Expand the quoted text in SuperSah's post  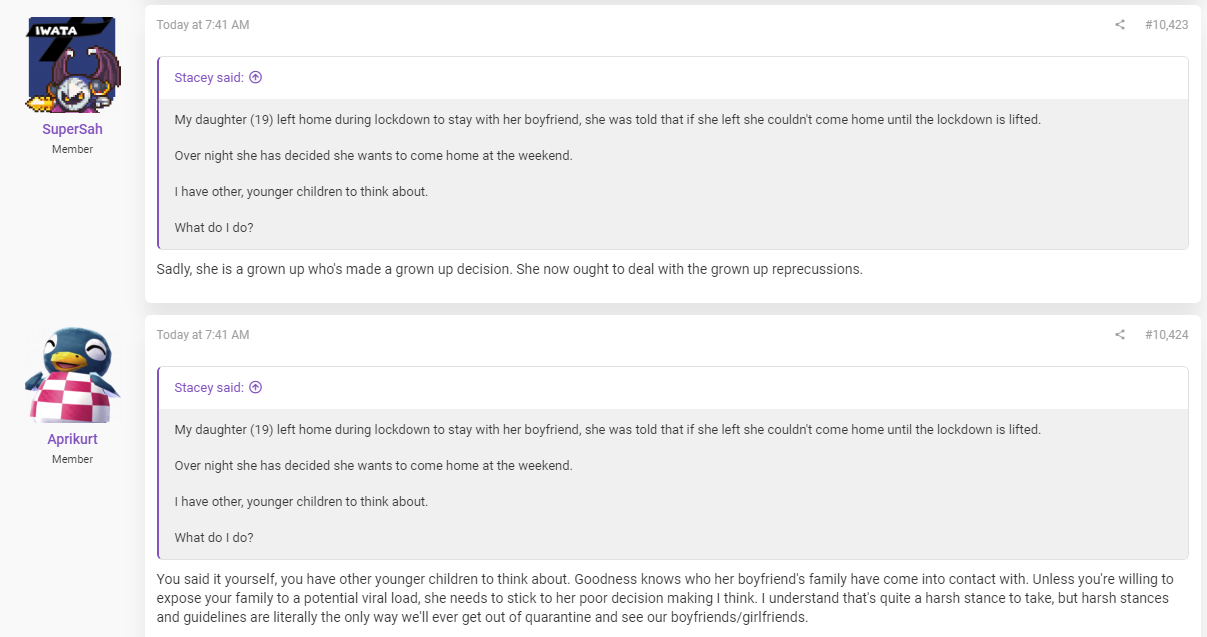pos(673,174)
